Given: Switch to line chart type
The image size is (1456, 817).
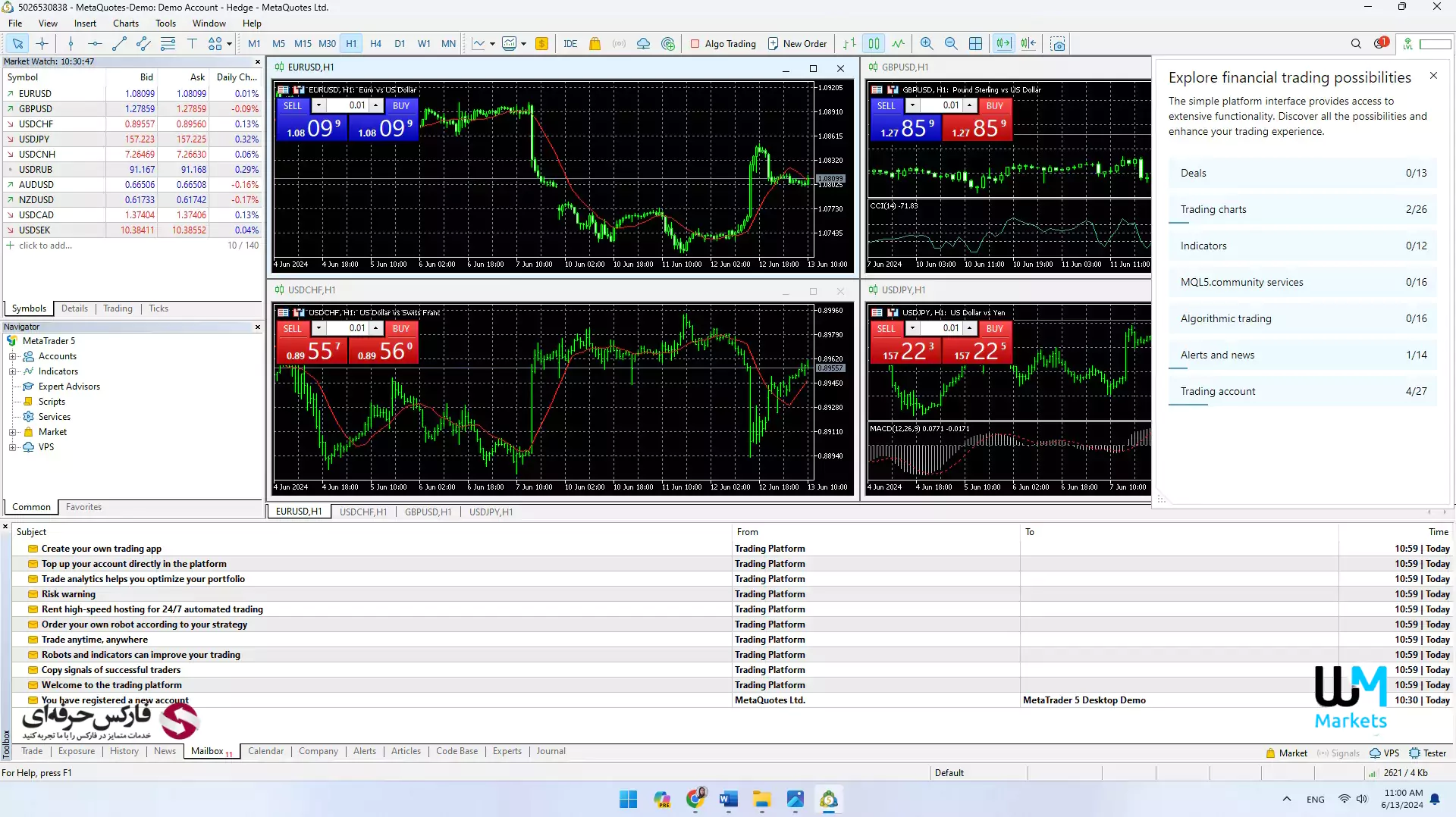Looking at the screenshot, I should [898, 44].
